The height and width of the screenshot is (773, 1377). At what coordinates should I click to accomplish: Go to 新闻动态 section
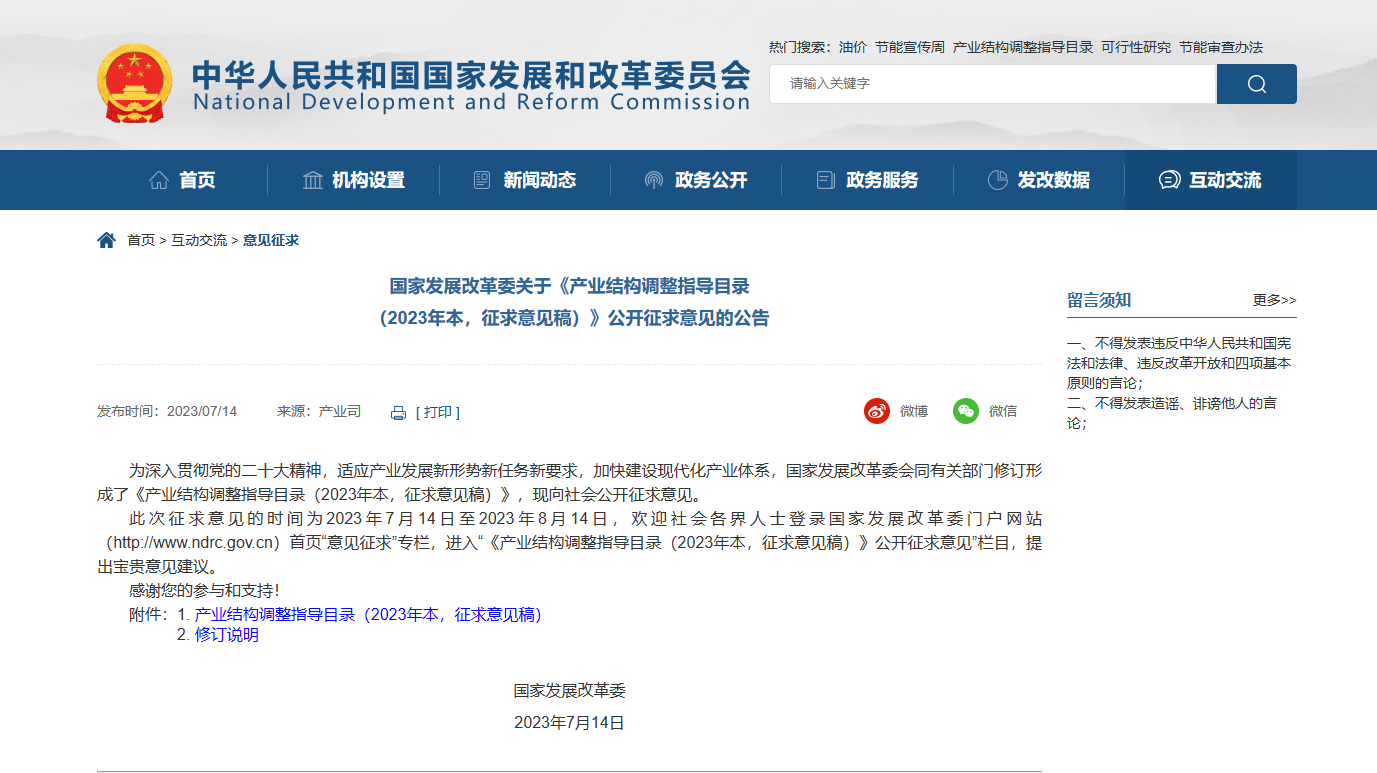525,180
